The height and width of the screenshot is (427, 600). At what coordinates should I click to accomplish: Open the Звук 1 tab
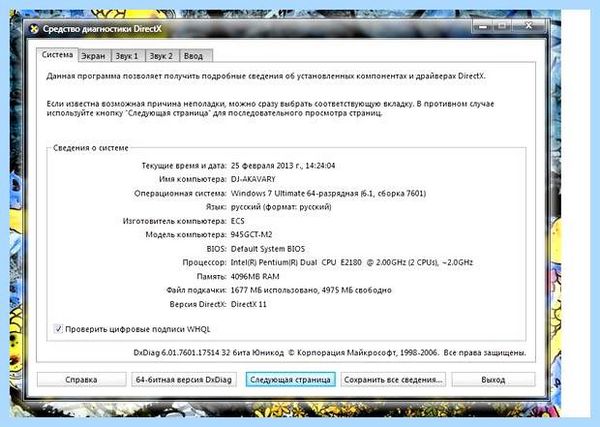(127, 56)
